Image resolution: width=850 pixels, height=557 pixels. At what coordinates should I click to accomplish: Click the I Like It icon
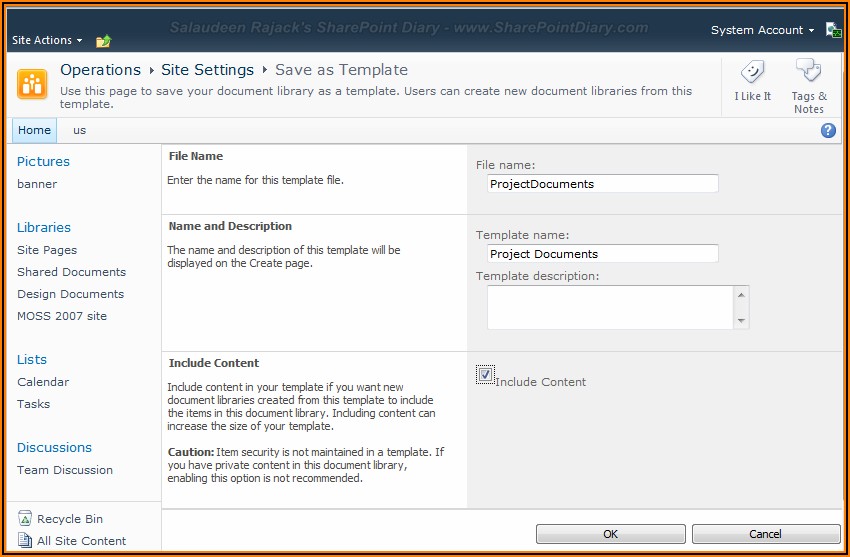(x=752, y=72)
